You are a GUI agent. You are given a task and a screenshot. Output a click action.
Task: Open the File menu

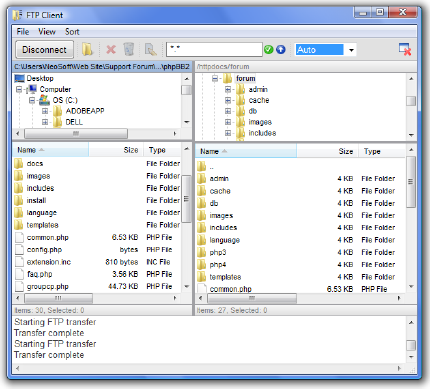point(23,32)
